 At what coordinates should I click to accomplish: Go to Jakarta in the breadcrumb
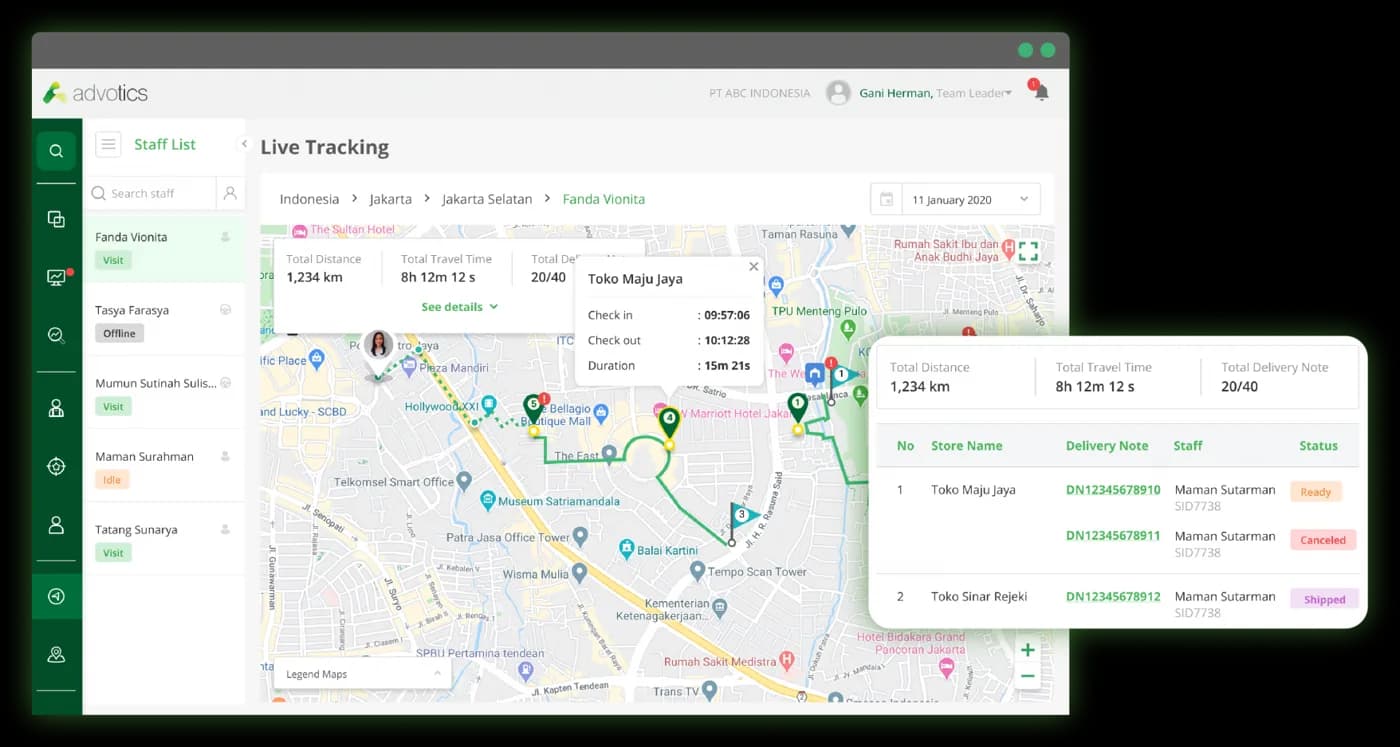pyautogui.click(x=390, y=199)
